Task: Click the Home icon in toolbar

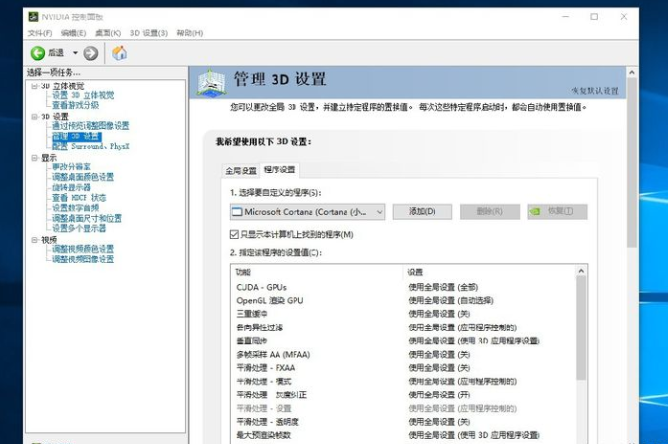Action: (119, 53)
